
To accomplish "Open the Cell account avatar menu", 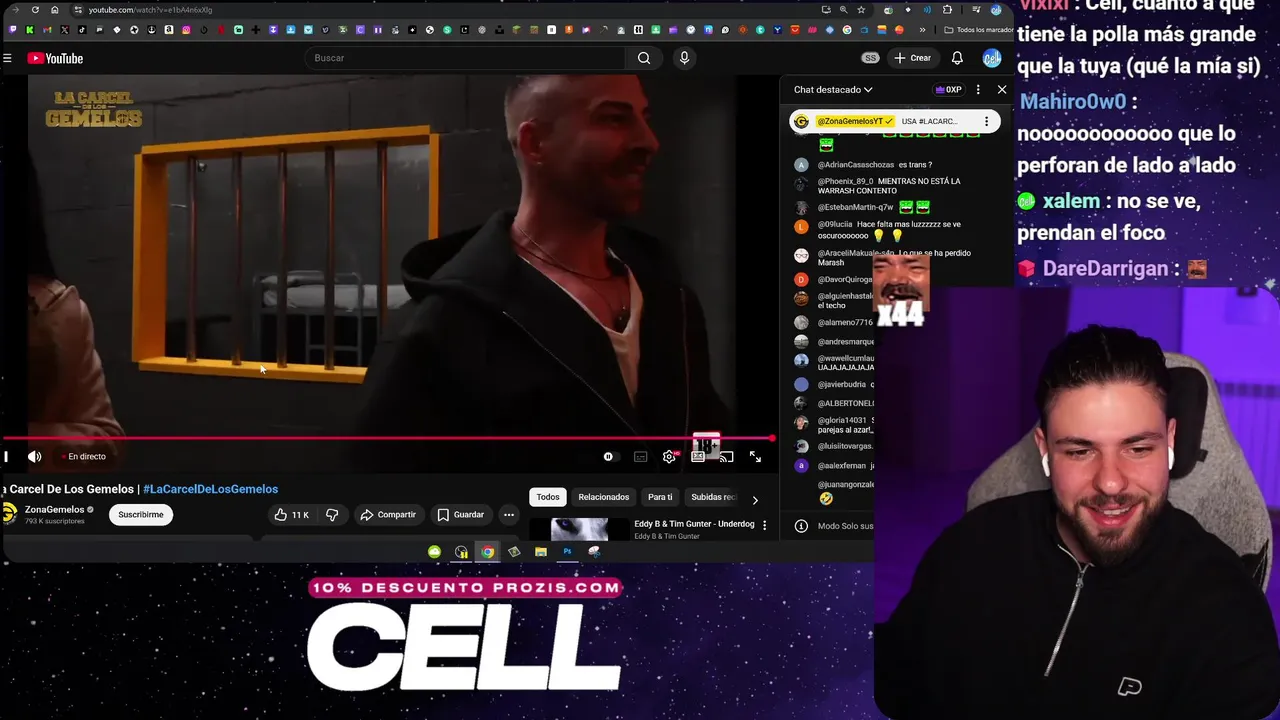I will pyautogui.click(x=991, y=58).
